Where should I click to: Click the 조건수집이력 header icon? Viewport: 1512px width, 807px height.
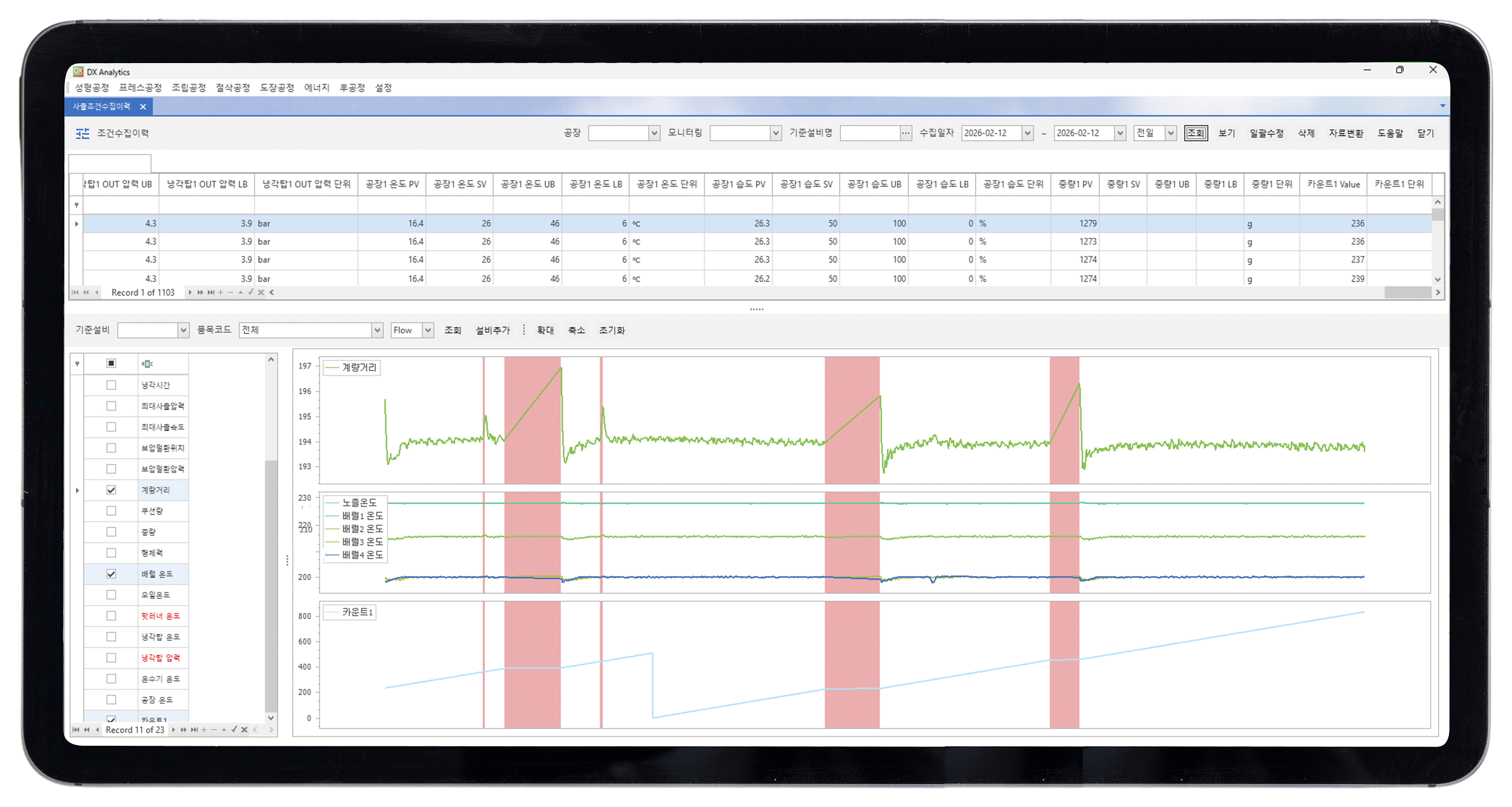coord(82,133)
